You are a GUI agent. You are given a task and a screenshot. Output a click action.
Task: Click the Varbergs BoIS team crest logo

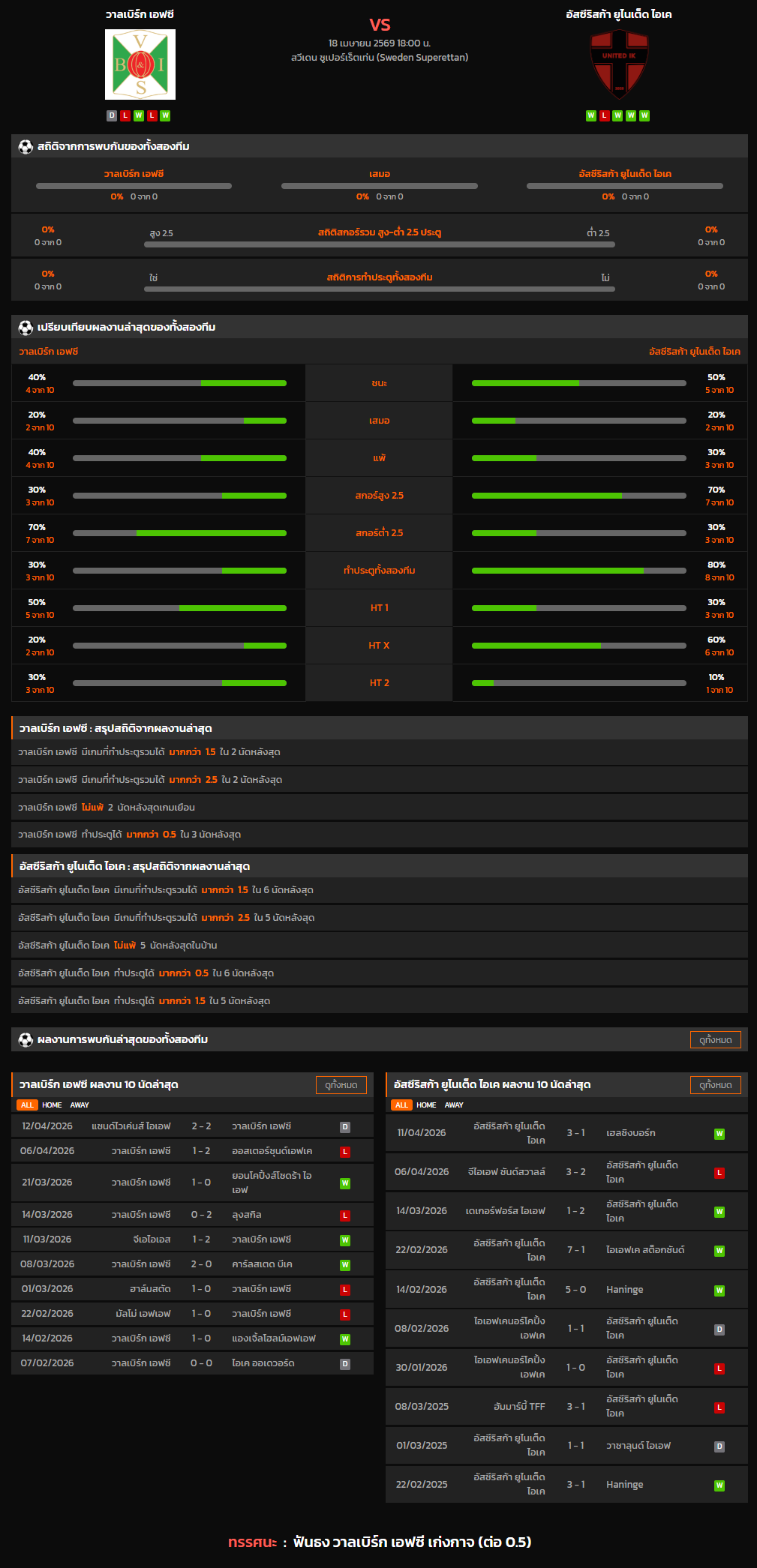click(x=140, y=64)
